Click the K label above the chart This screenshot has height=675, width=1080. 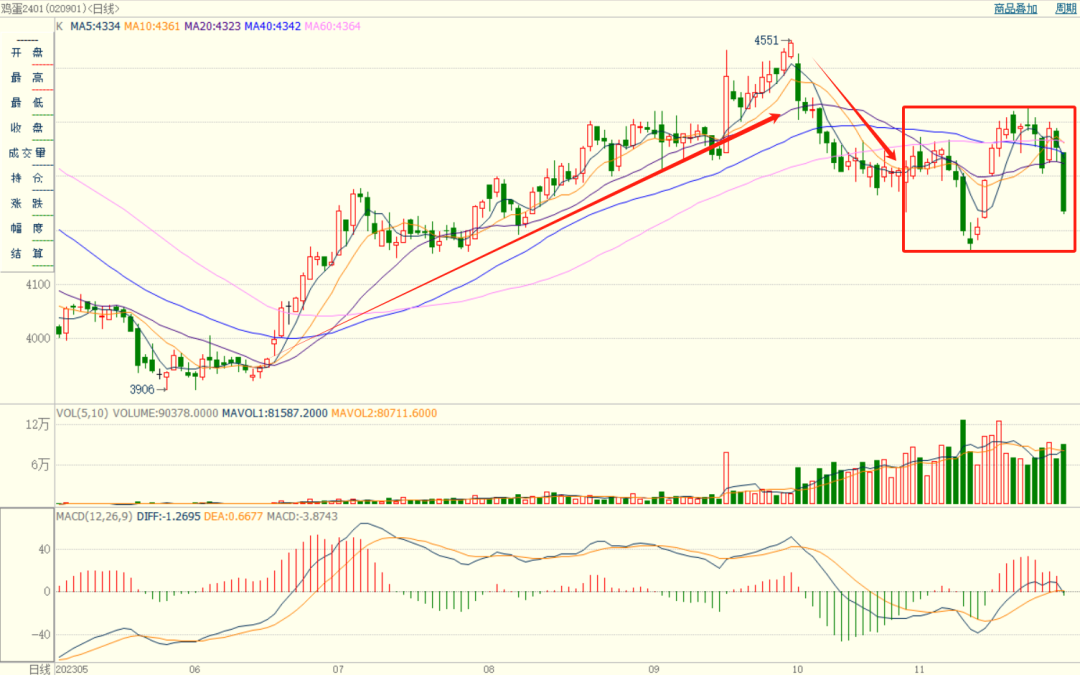tap(60, 26)
